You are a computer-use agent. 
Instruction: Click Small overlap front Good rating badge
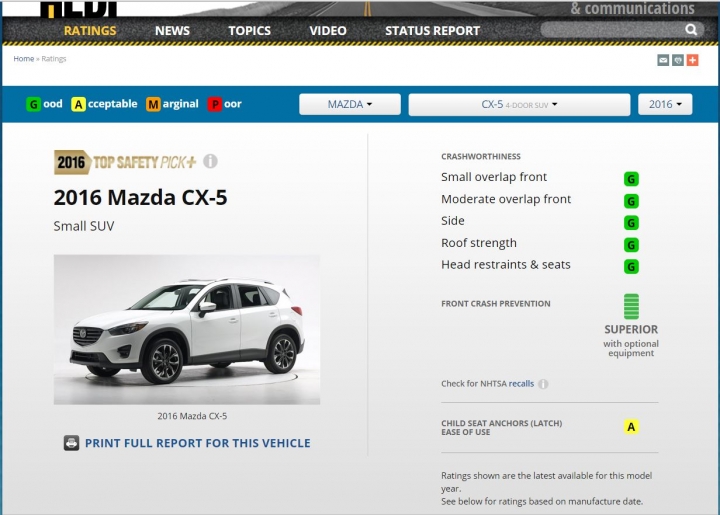tap(631, 179)
